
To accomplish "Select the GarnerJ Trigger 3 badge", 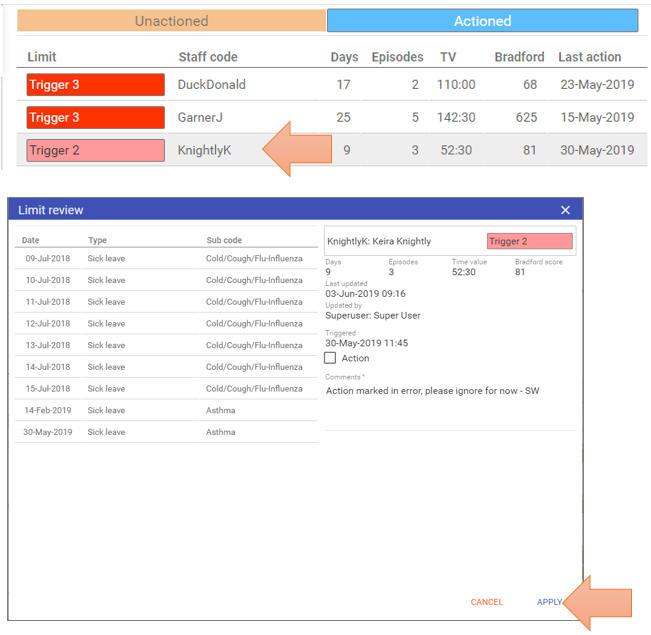I will point(96,118).
